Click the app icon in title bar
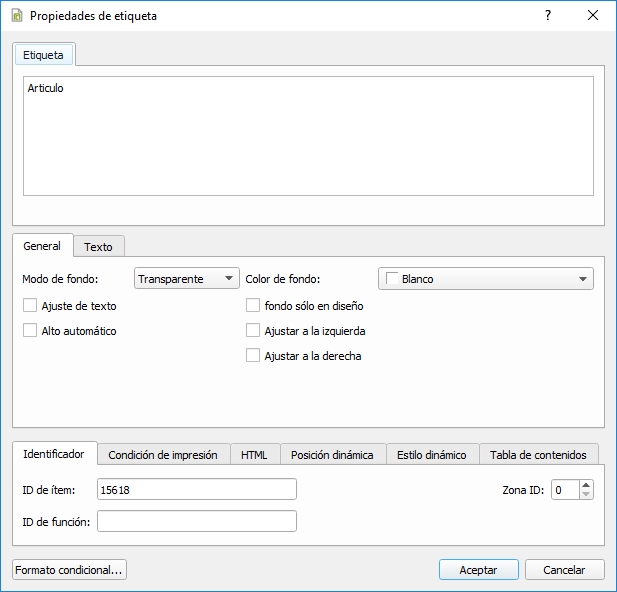Screen dimensions: 617x592 click(17, 16)
